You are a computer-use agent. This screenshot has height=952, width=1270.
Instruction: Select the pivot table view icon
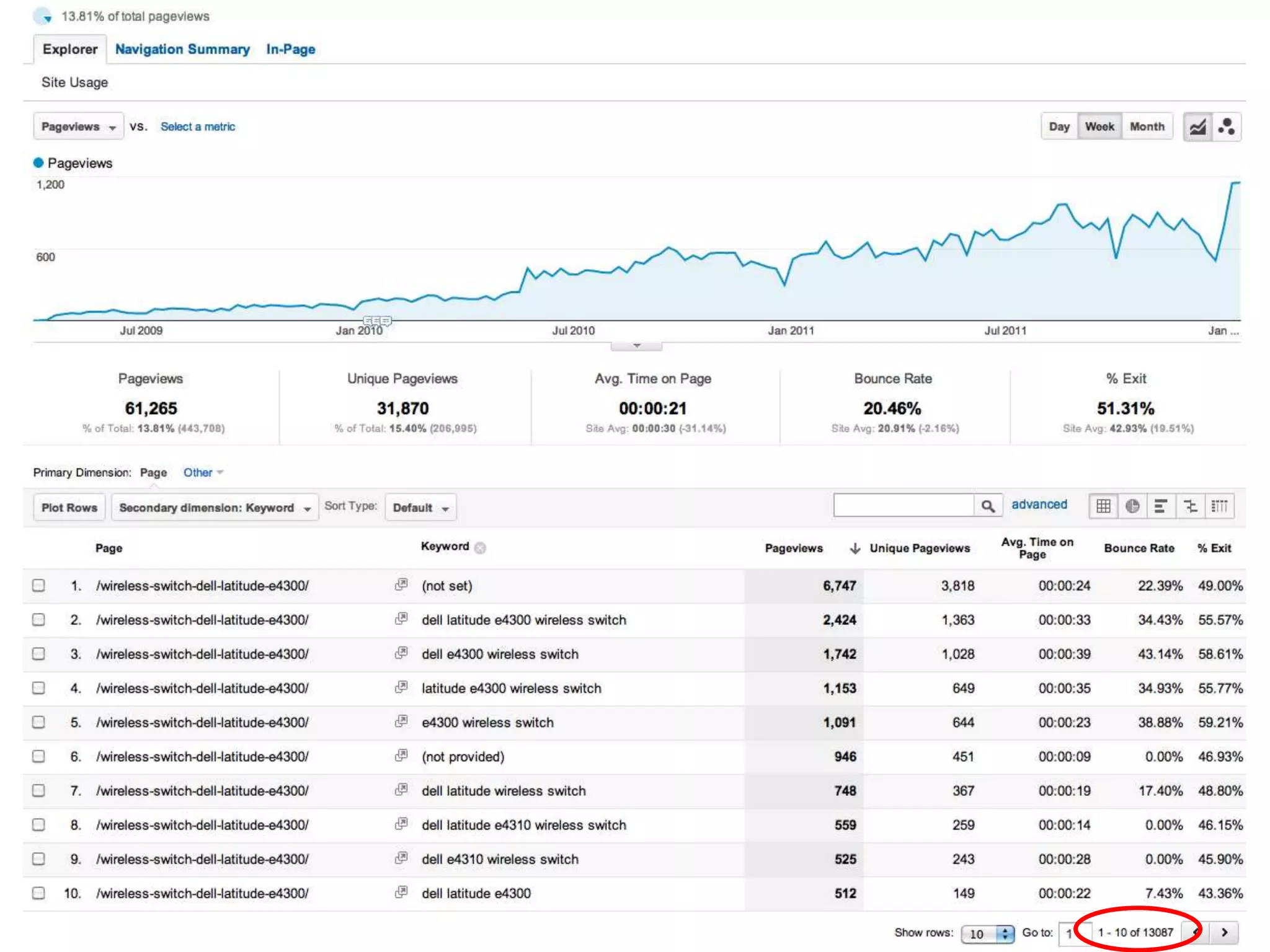(x=1219, y=506)
